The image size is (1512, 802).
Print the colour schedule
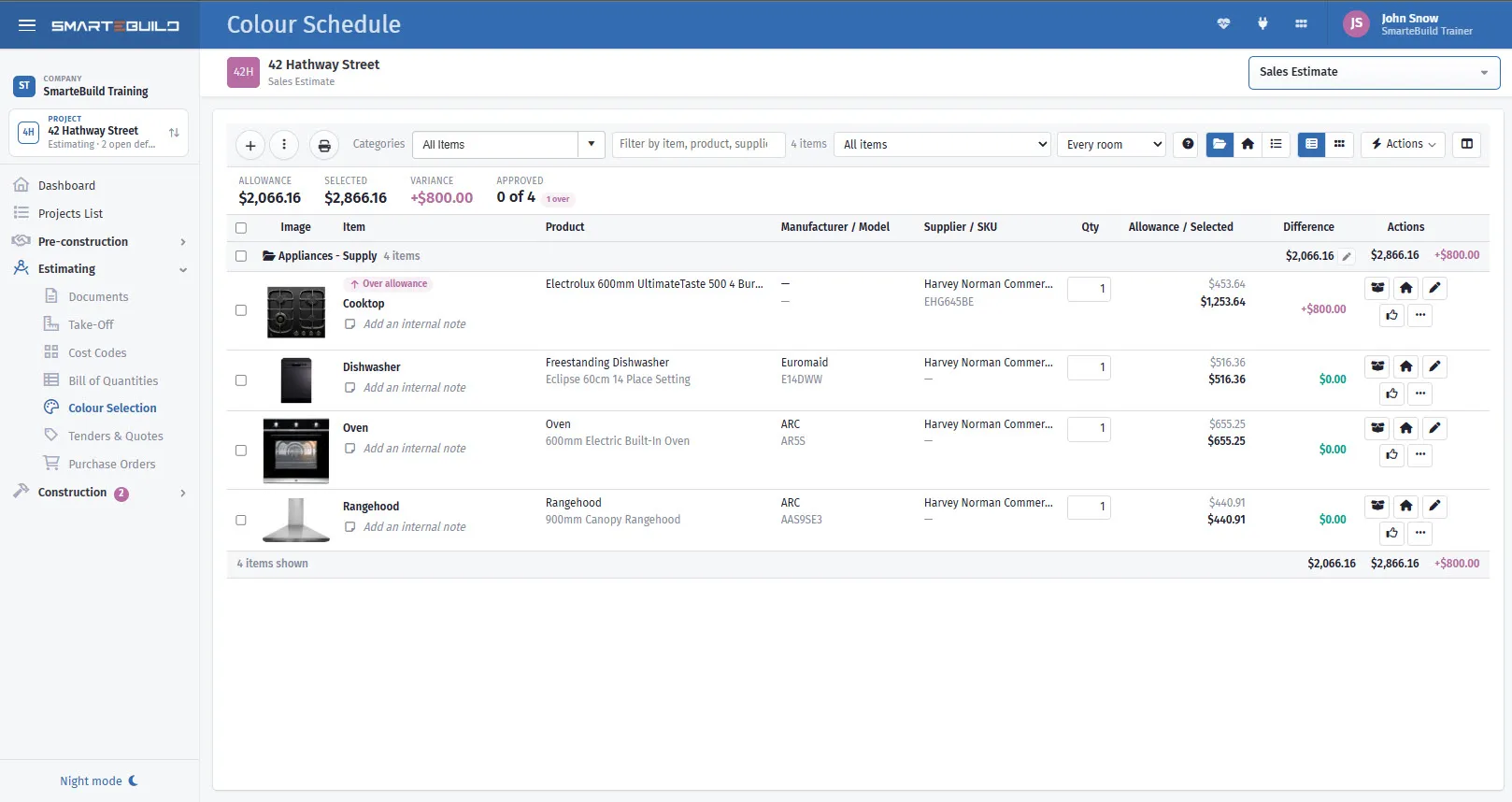324,145
